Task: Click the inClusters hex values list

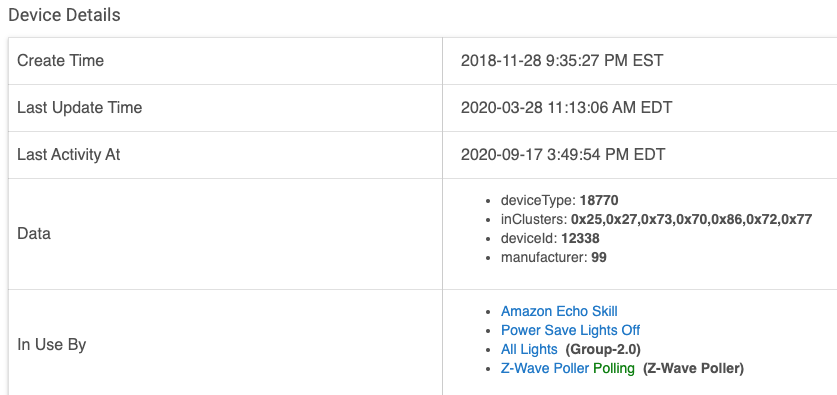Action: [x=691, y=219]
